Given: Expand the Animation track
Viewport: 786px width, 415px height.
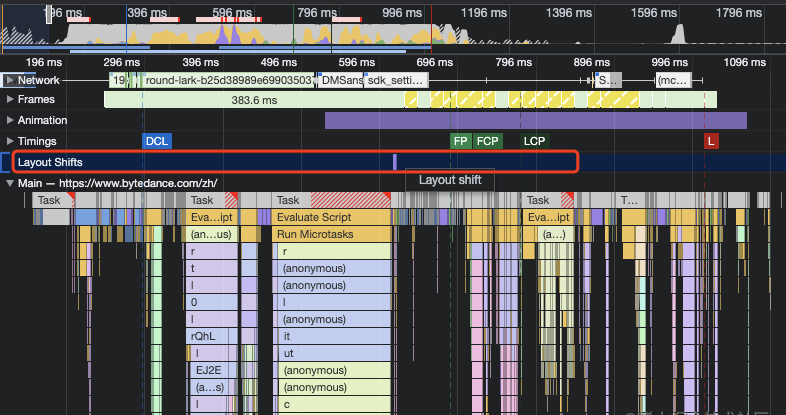Looking at the screenshot, I should 10,120.
